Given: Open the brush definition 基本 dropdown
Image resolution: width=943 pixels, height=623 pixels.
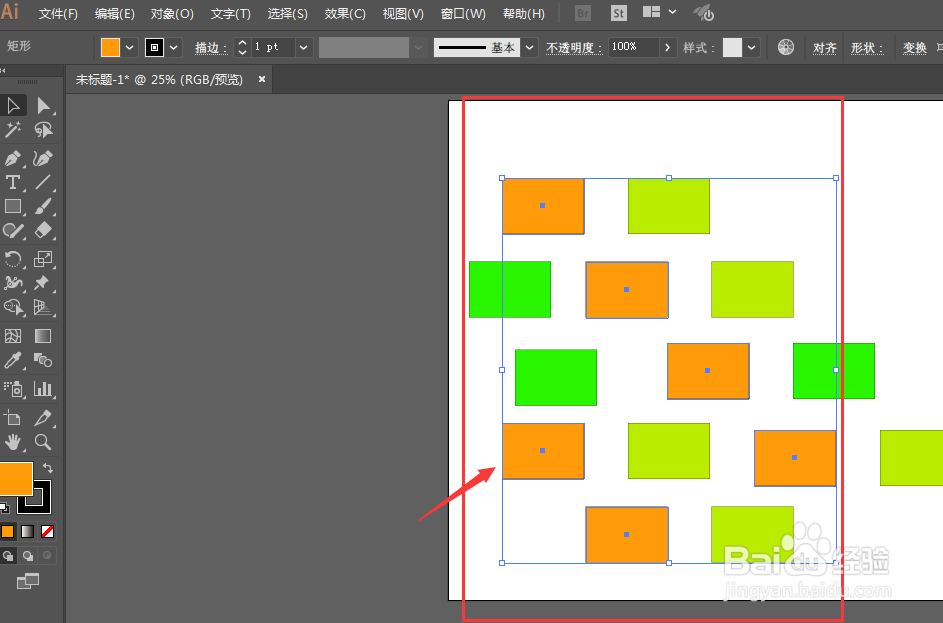Looking at the screenshot, I should point(529,48).
